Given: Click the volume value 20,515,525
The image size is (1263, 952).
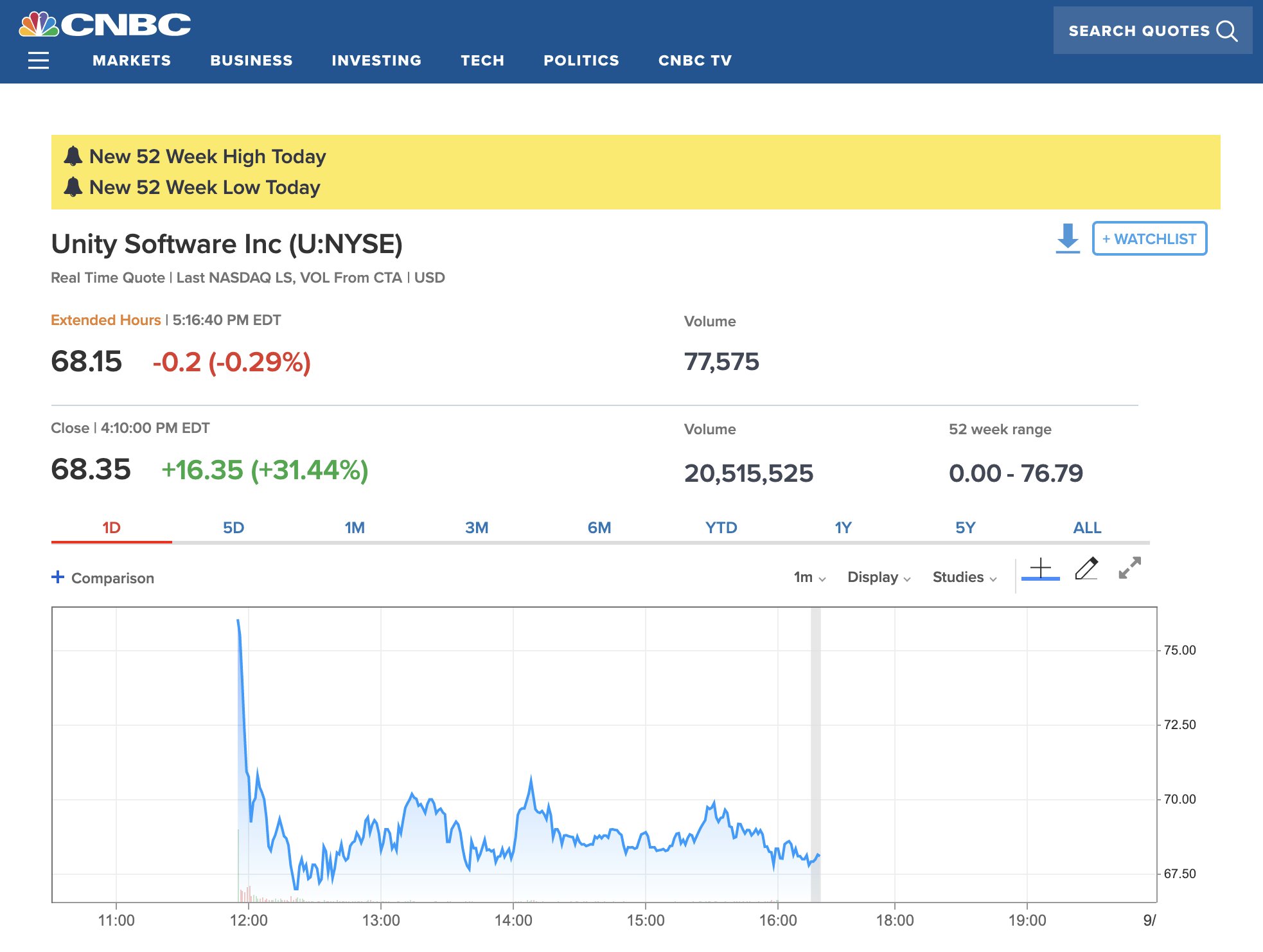Looking at the screenshot, I should pyautogui.click(x=748, y=473).
